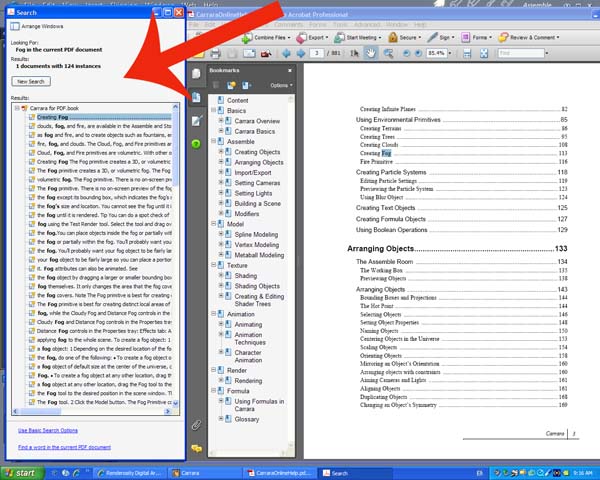Open Bookmarks panel Options menu

click(x=281, y=85)
